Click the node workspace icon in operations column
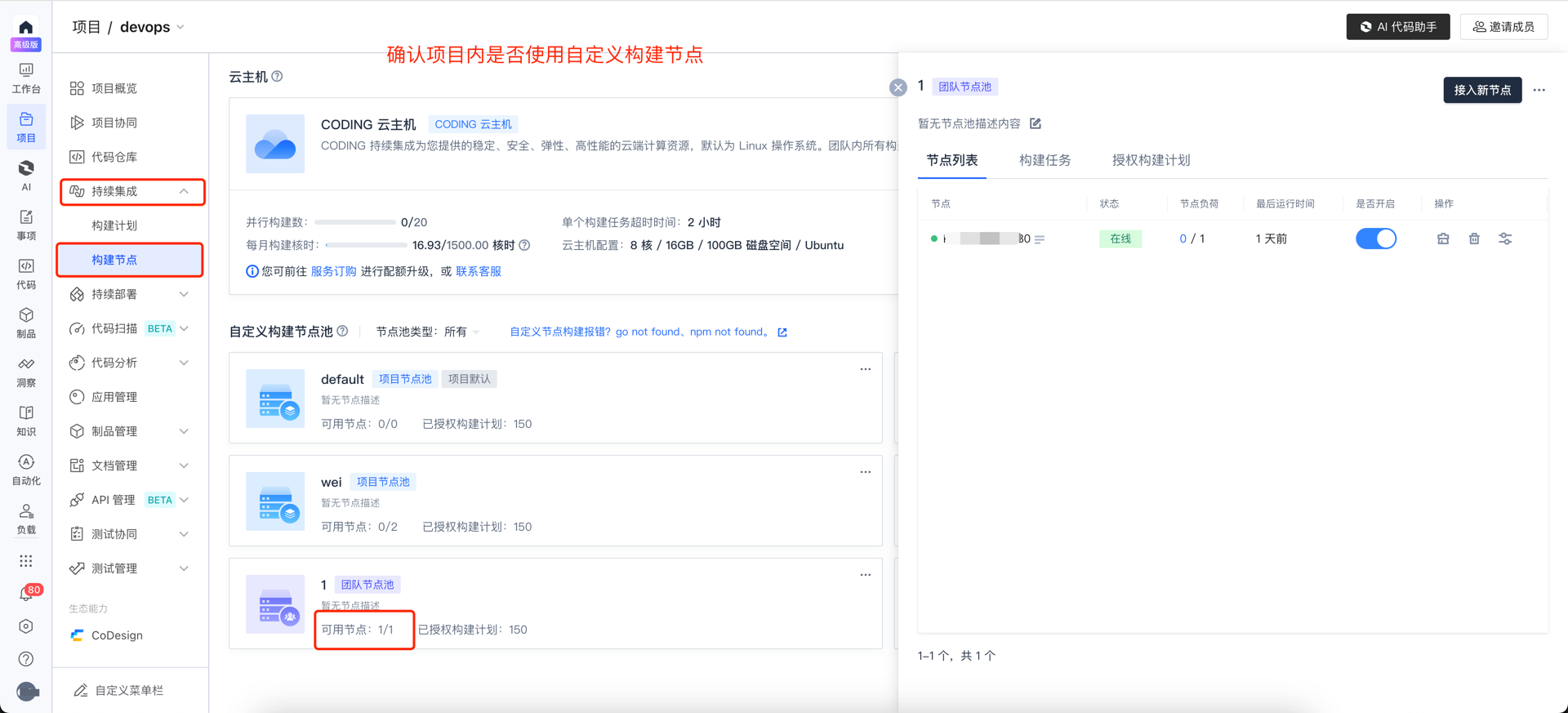The width and height of the screenshot is (1568, 713). 1443,238
